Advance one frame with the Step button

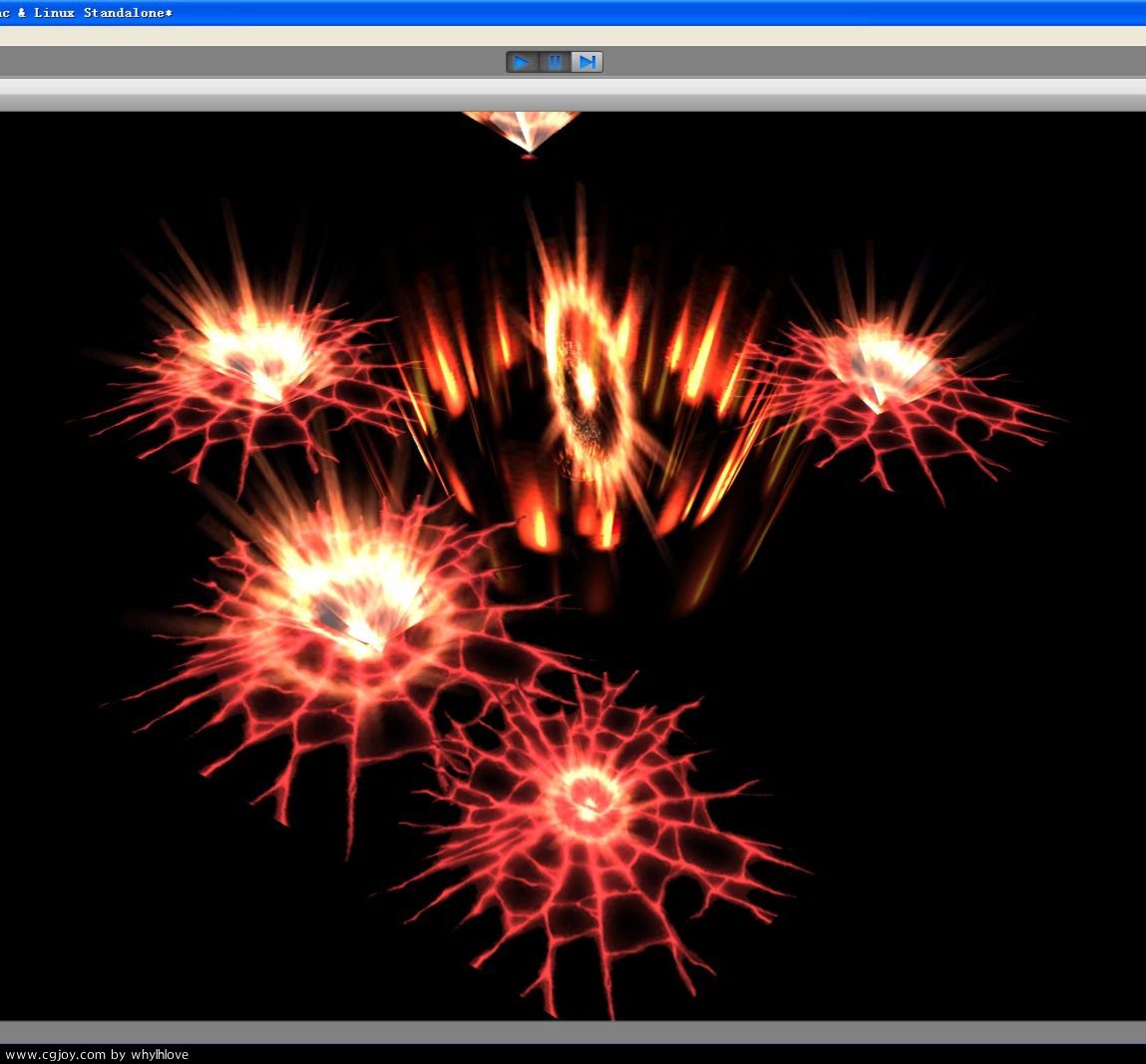pyautogui.click(x=586, y=62)
